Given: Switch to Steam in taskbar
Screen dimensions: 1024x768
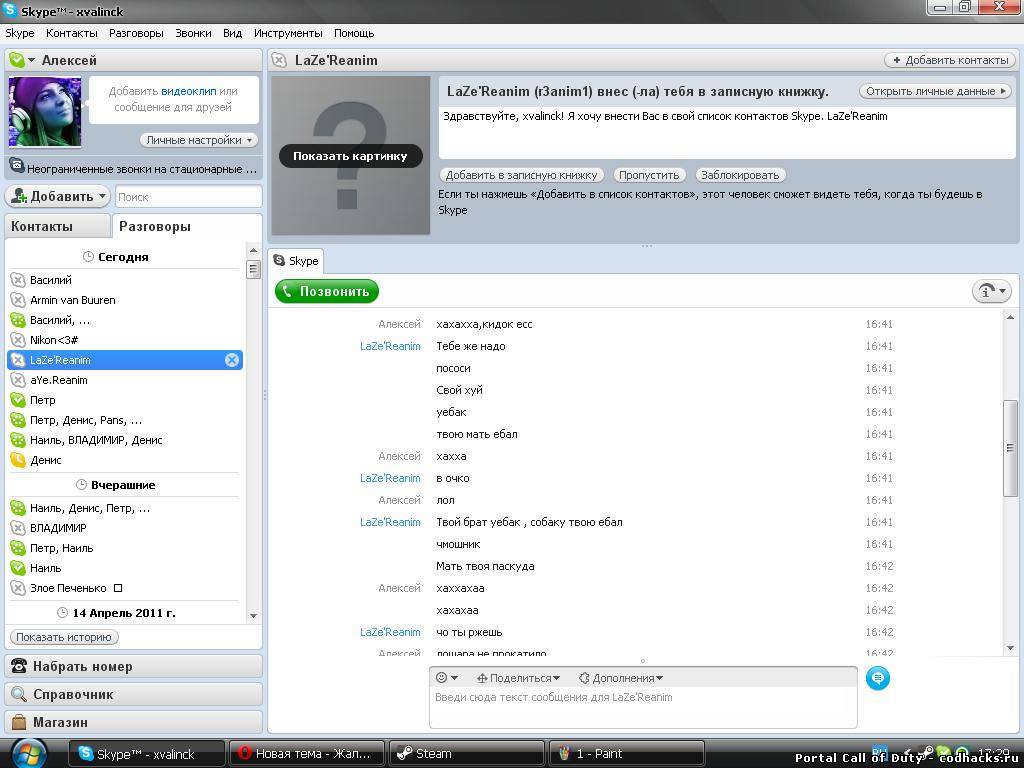Looking at the screenshot, I should 466,754.
